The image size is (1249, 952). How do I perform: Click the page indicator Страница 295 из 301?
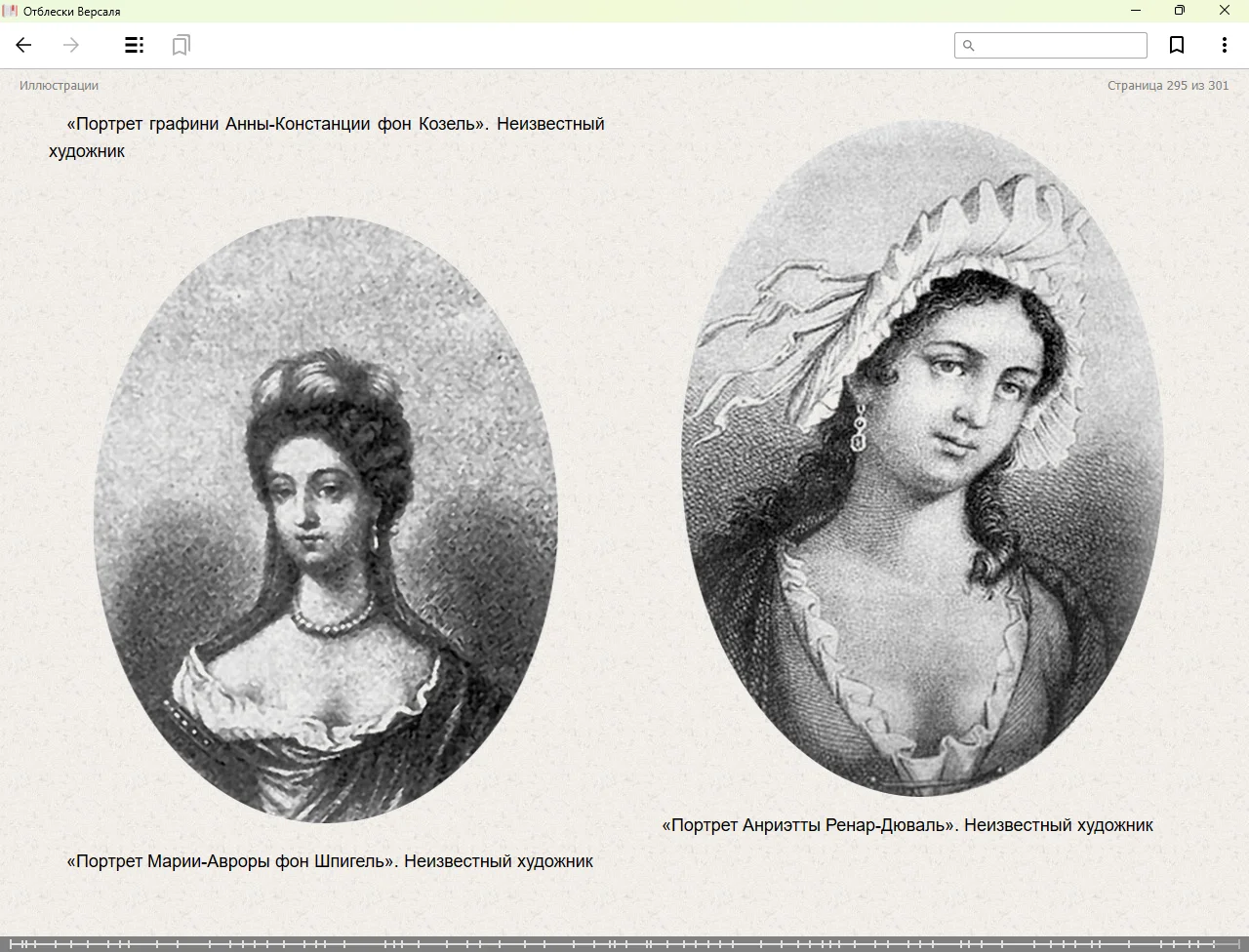[1167, 86]
